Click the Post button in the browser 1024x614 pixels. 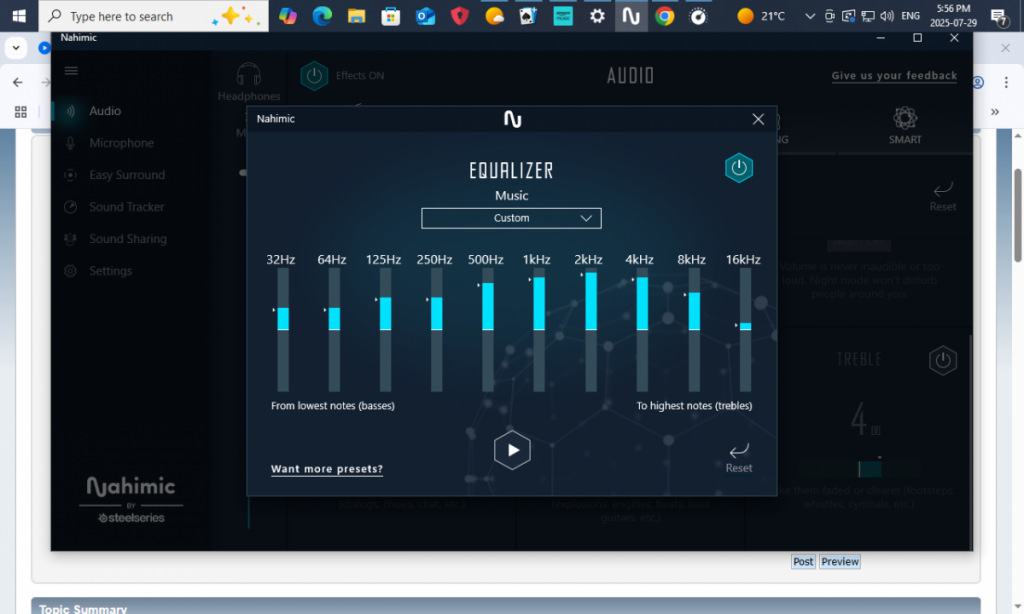(x=803, y=562)
